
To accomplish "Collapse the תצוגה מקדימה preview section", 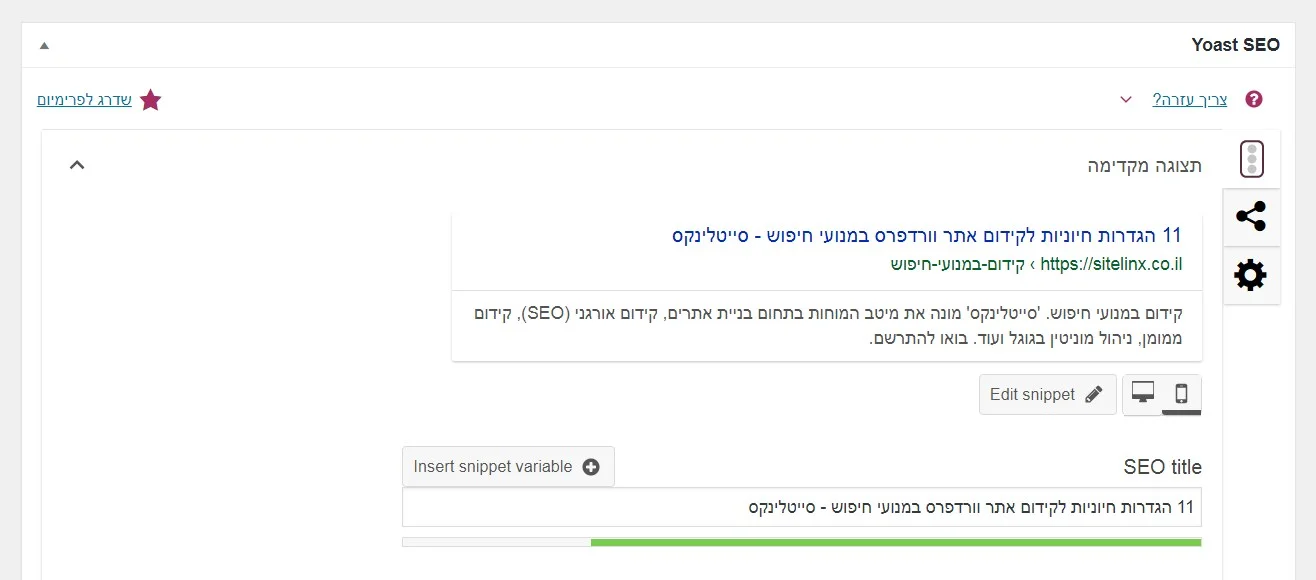I will 76,164.
